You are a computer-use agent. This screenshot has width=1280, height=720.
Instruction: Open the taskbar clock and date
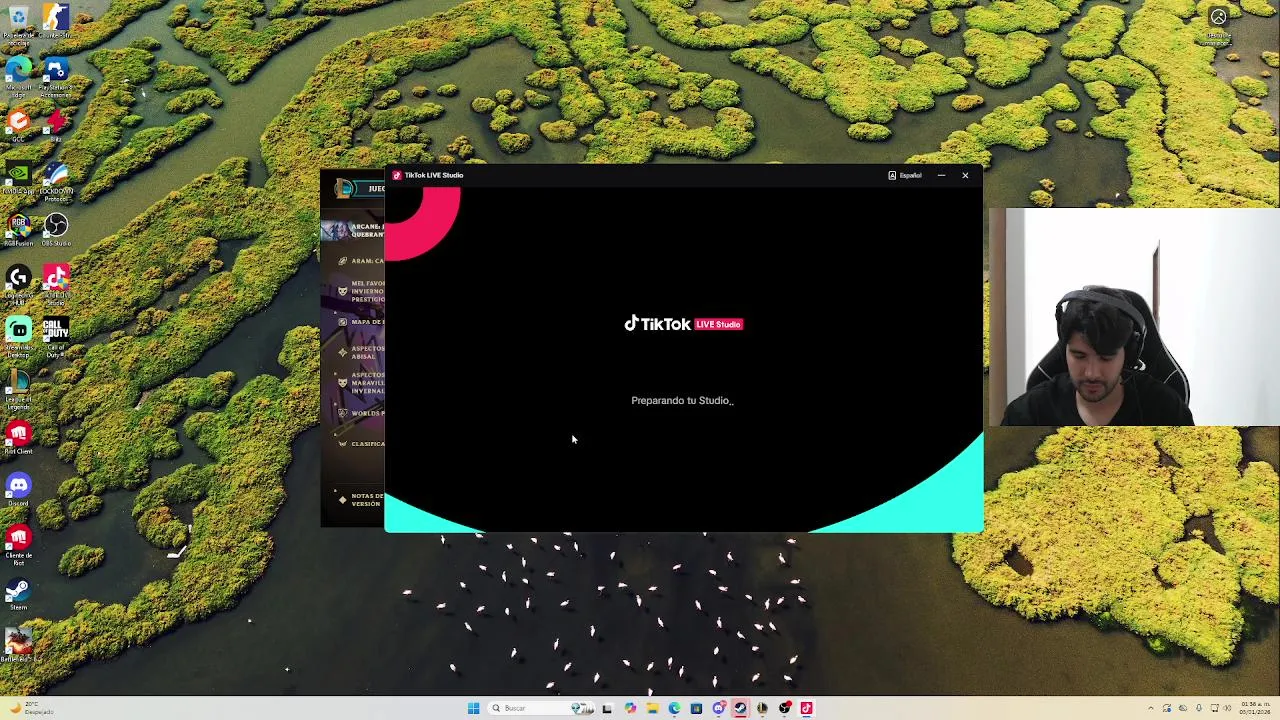pyautogui.click(x=1256, y=708)
